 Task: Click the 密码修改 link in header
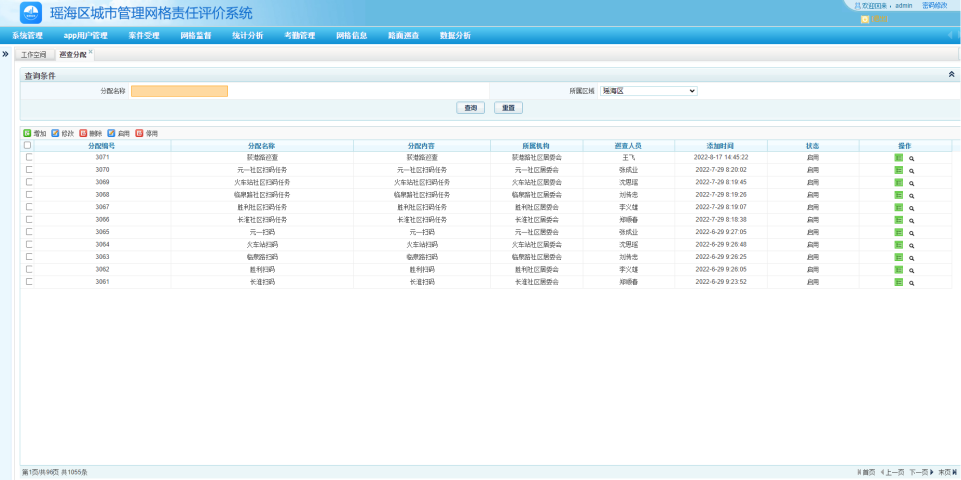934,6
